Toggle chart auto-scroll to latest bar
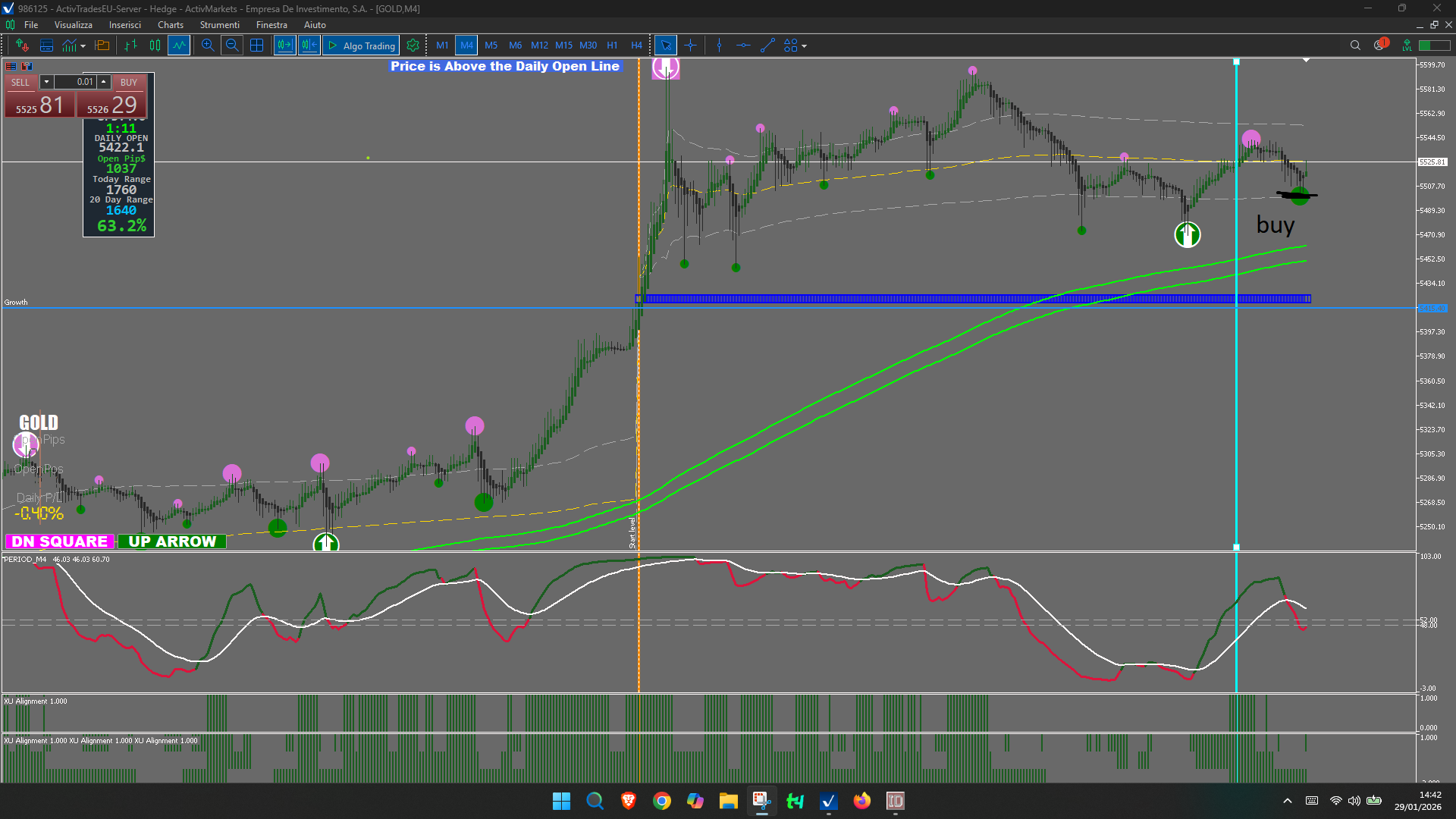Viewport: 1456px width, 819px height. [x=284, y=45]
